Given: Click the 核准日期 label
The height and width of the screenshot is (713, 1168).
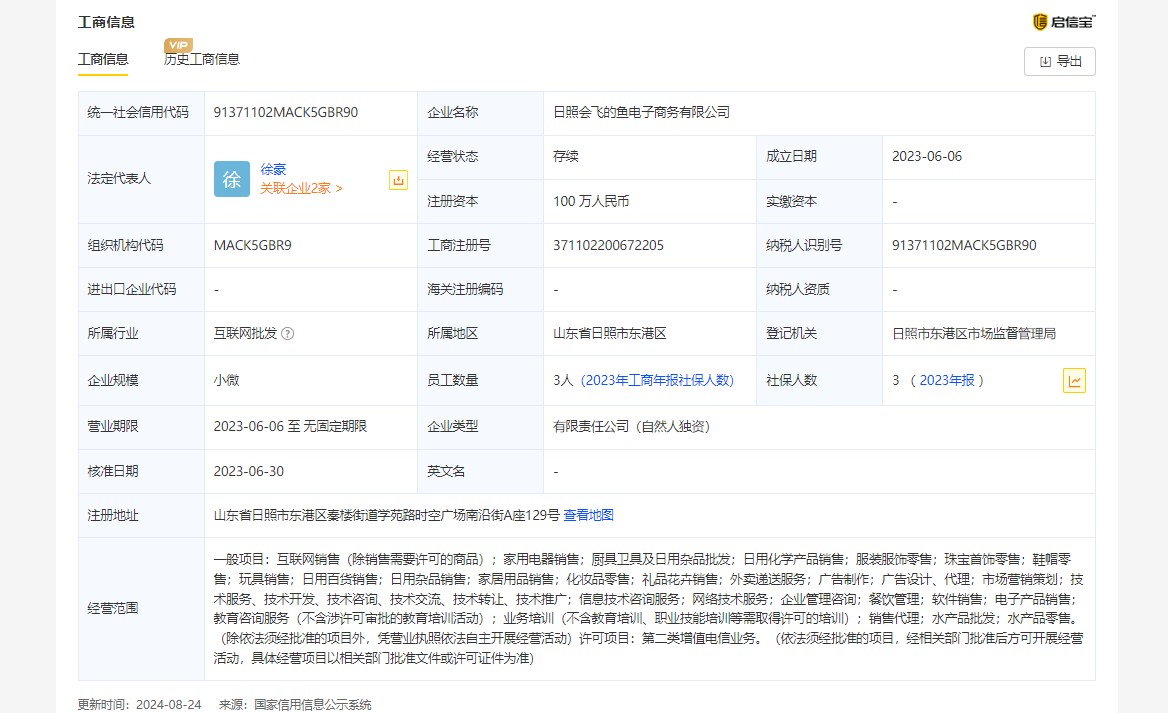Looking at the screenshot, I should point(112,471).
